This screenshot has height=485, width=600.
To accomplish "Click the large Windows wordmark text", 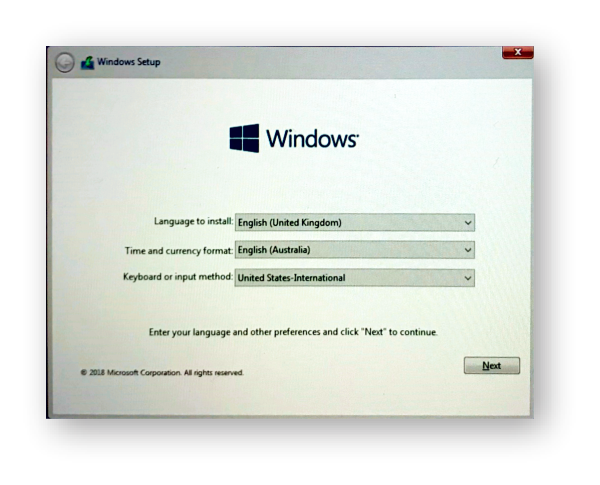I will pyautogui.click(x=311, y=138).
